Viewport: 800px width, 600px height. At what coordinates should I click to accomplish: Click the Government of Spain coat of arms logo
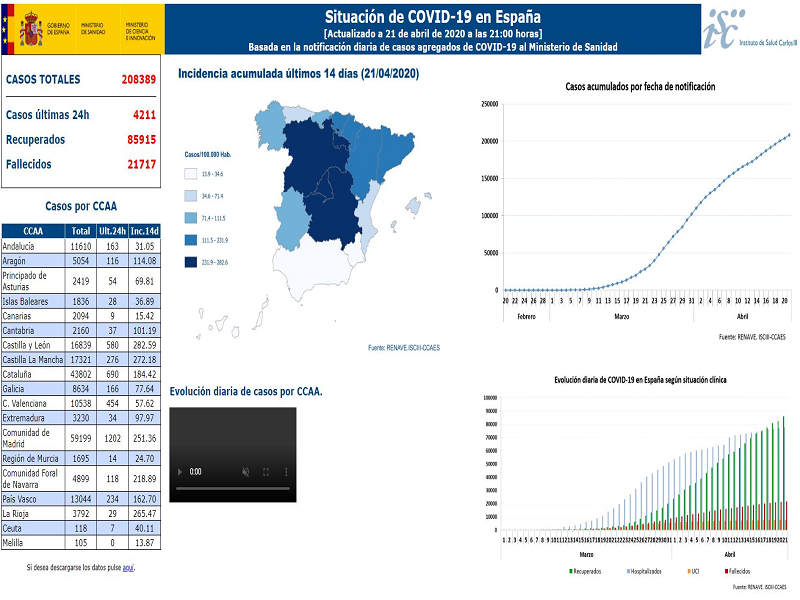coord(31,29)
